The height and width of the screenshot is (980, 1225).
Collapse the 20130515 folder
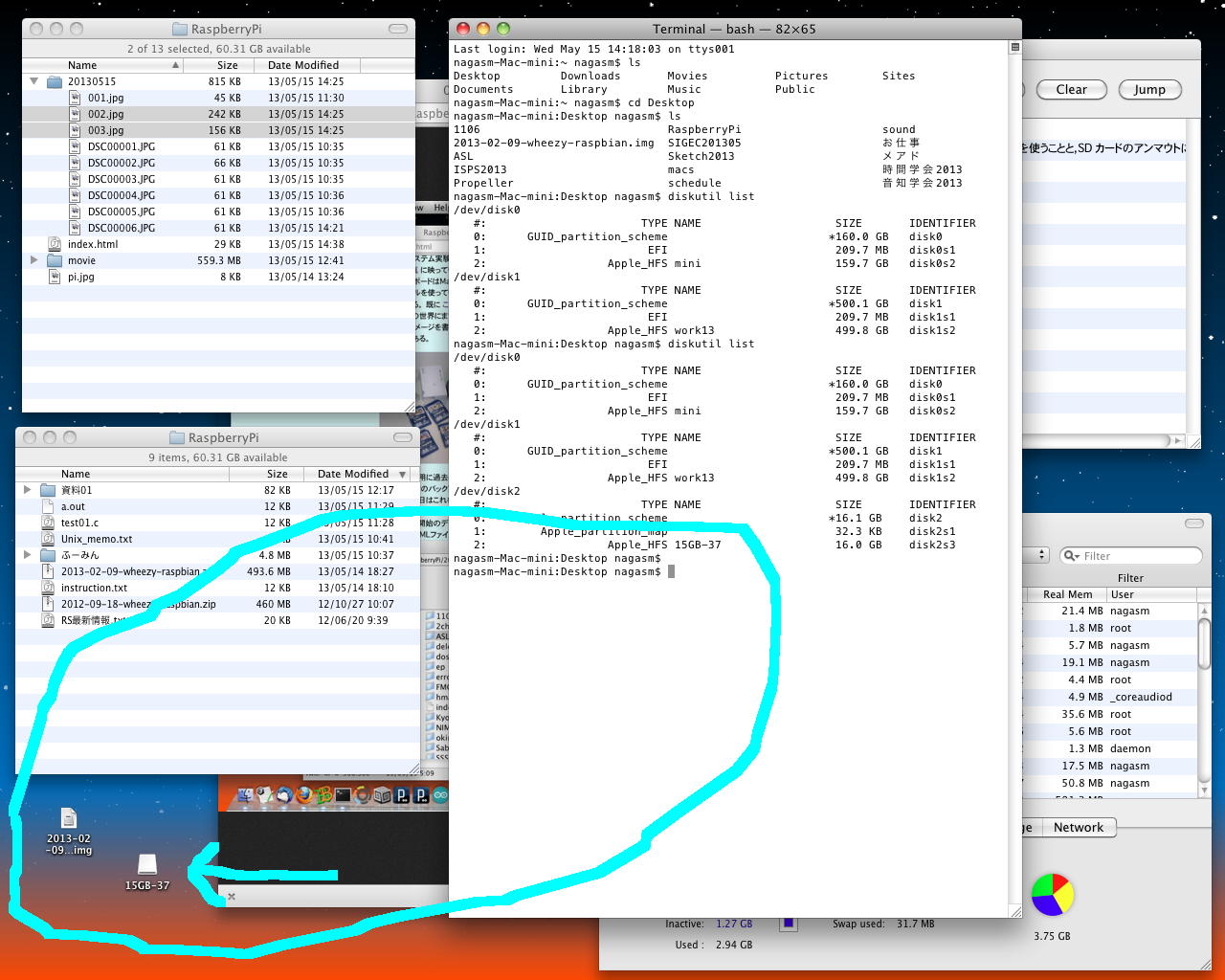point(34,81)
